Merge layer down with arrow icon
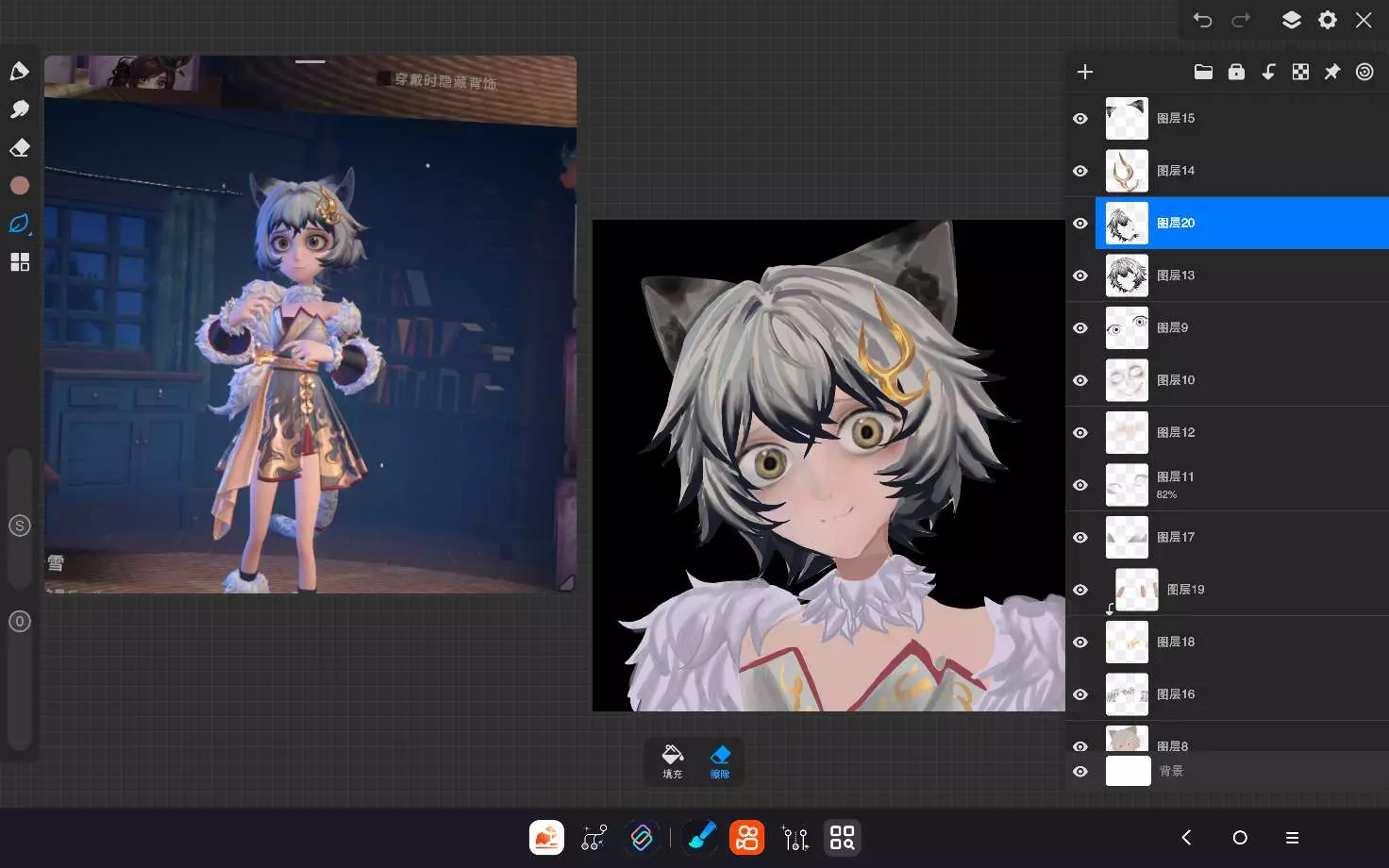Screen dimensions: 1389x868 pyautogui.click(x=1268, y=73)
